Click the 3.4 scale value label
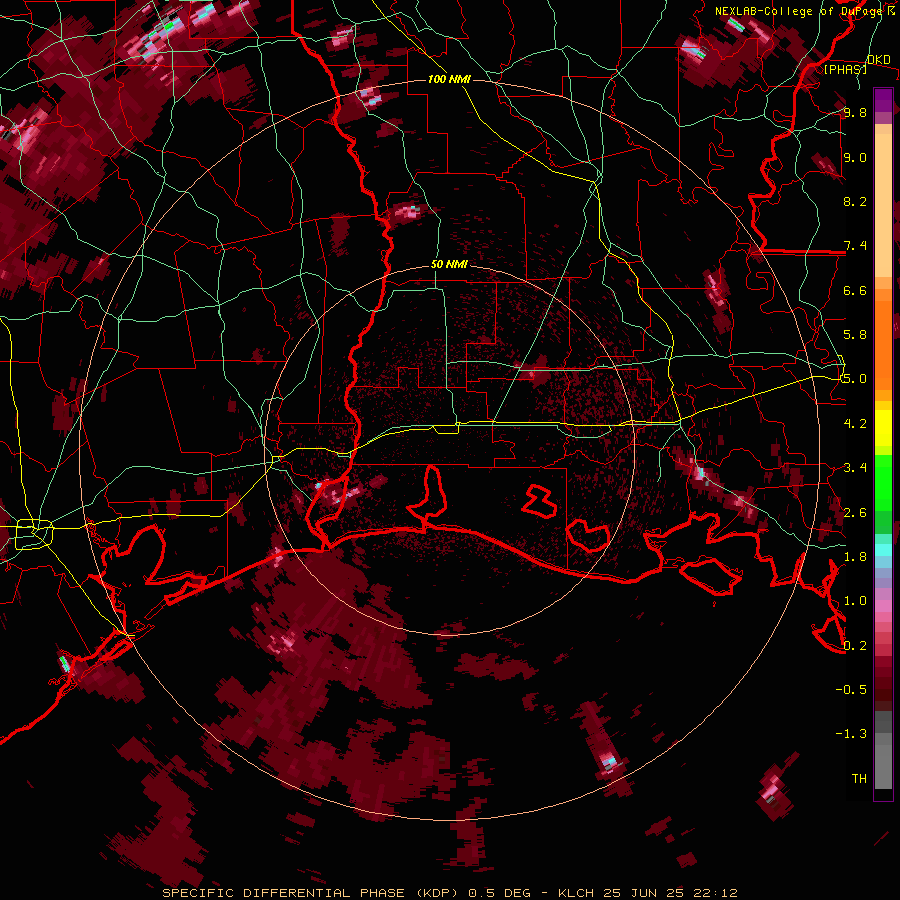Viewport: 900px width, 900px height. [x=855, y=468]
